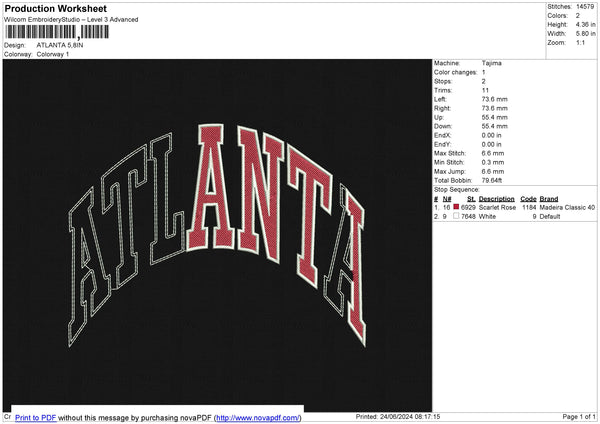Click the stitches count '14579'
600x424 pixels.
point(585,7)
